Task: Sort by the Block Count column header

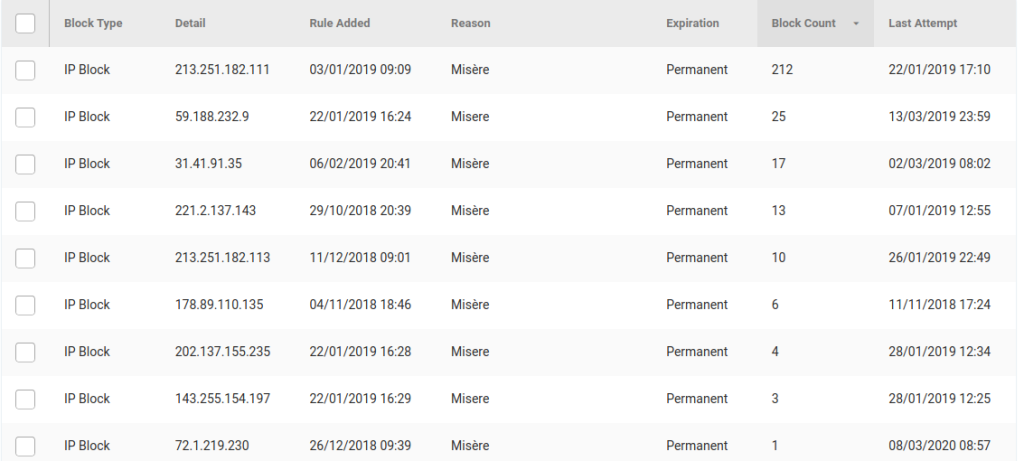Action: click(x=803, y=23)
